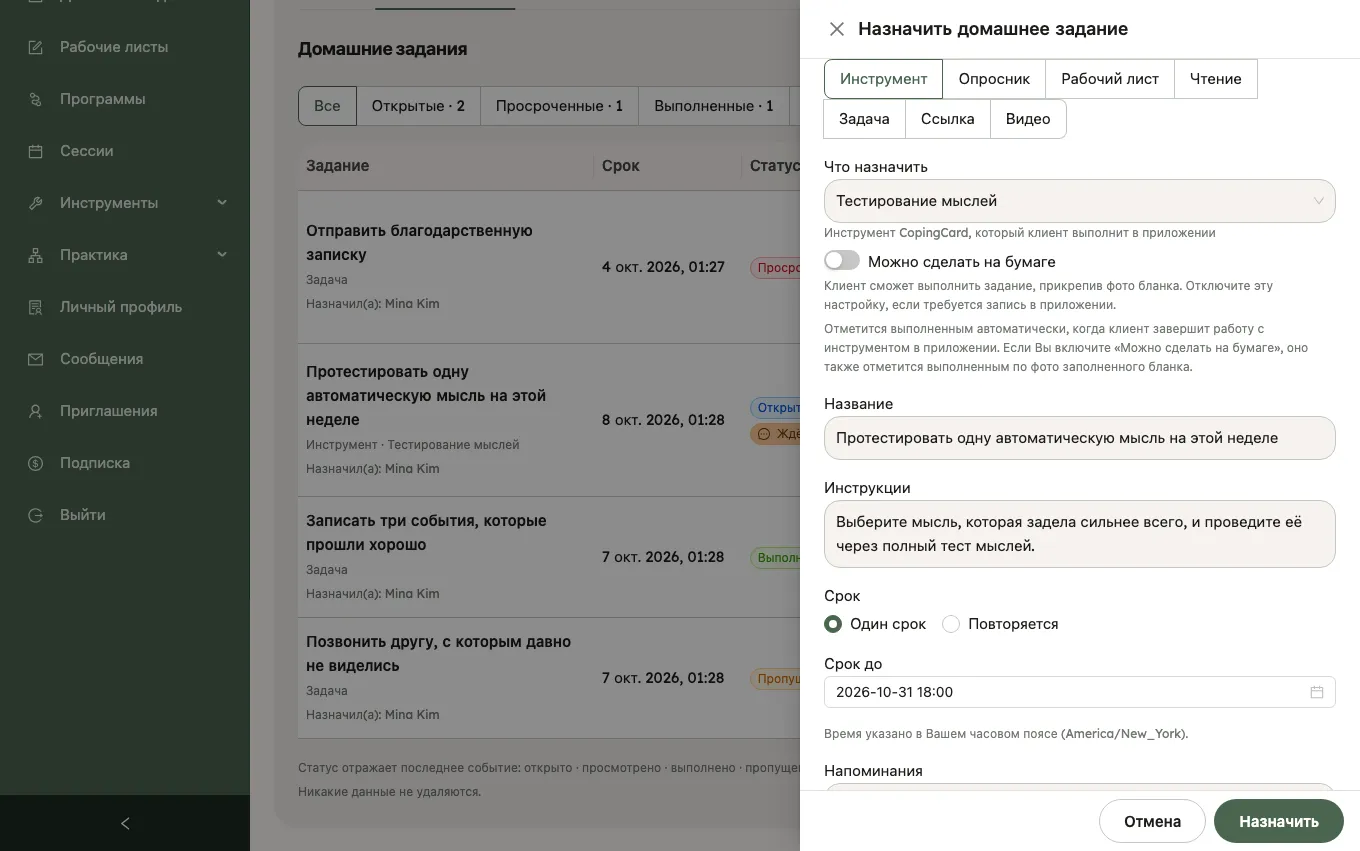Filter homework by Выполненные · 1
This screenshot has height=851, width=1360.
[714, 106]
